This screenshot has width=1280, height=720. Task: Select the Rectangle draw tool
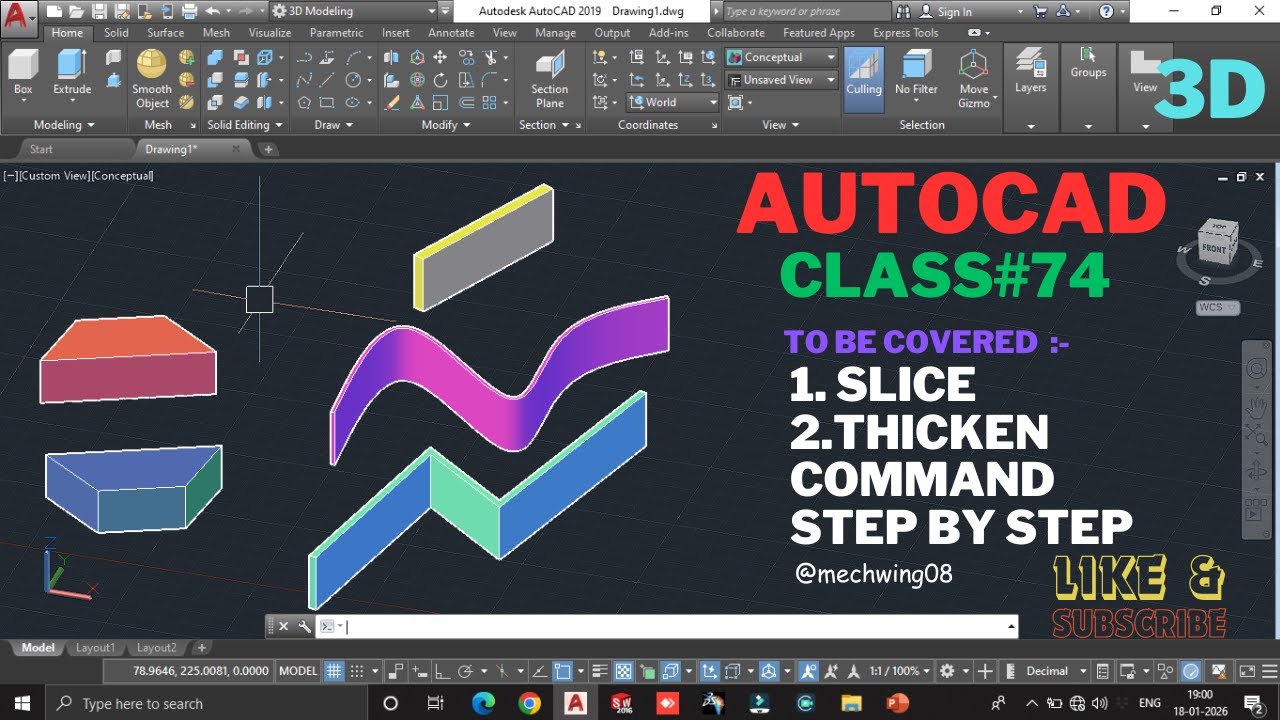coord(327,102)
